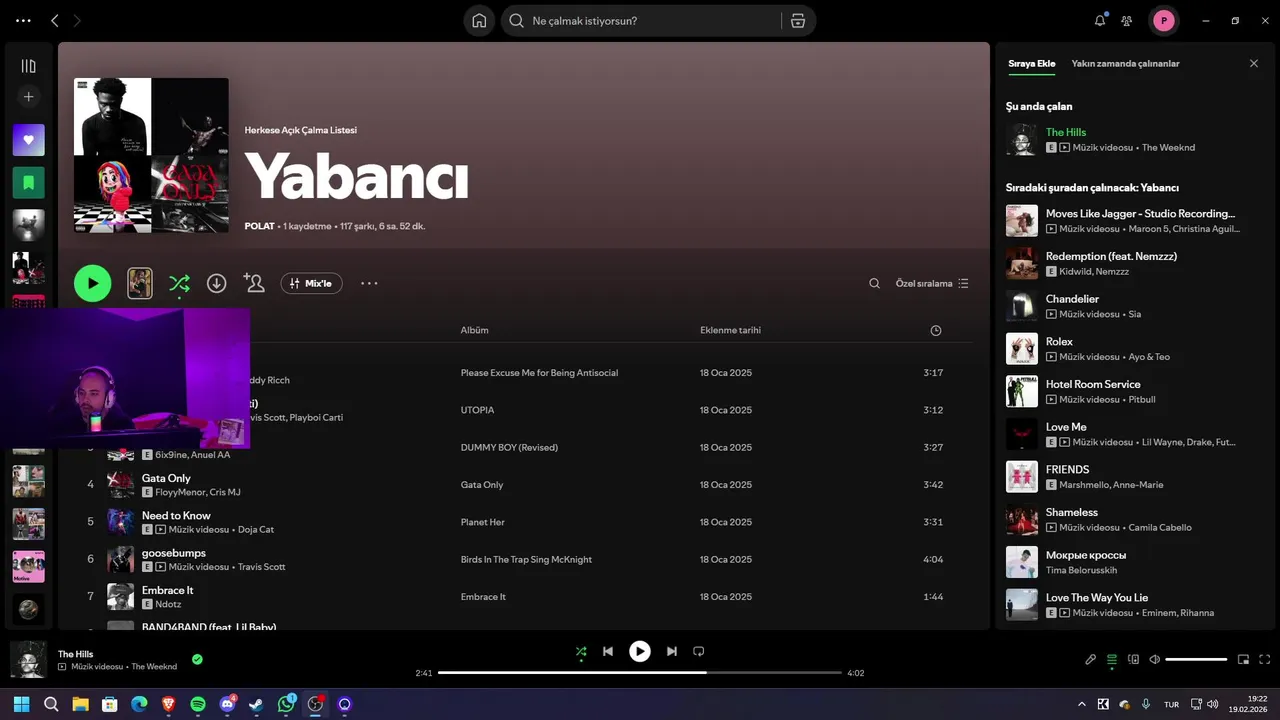Viewport: 1280px width, 720px height.
Task: Open the Yabancı playlist cover image
Action: click(x=151, y=156)
